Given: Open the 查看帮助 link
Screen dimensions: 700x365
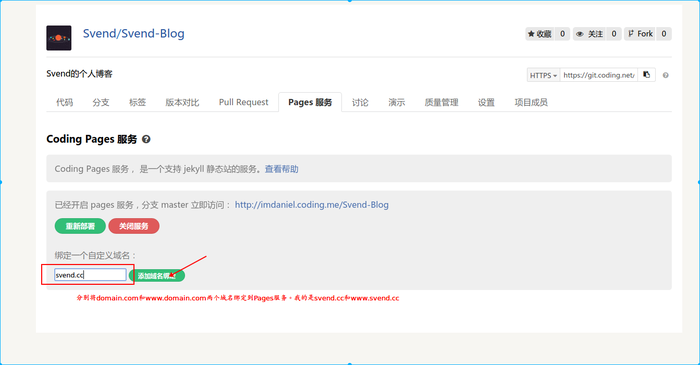Looking at the screenshot, I should coord(282,169).
